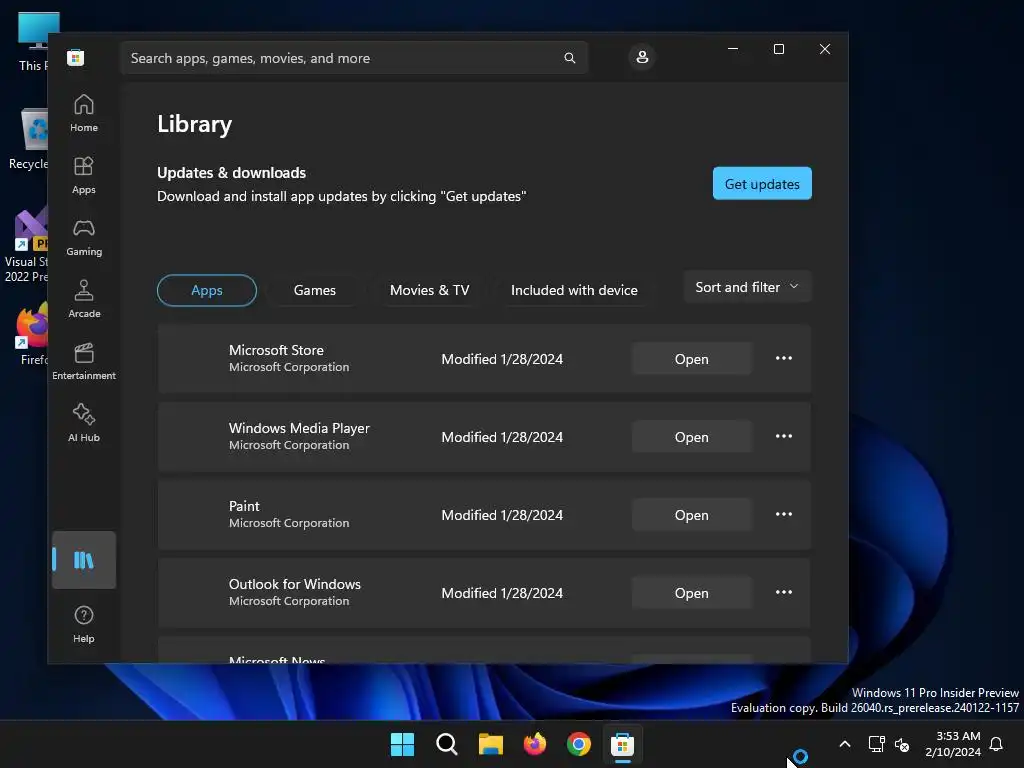Screen dimensions: 1024x768
Task: Click Microsoft Store taskbar icon
Action: pos(622,744)
